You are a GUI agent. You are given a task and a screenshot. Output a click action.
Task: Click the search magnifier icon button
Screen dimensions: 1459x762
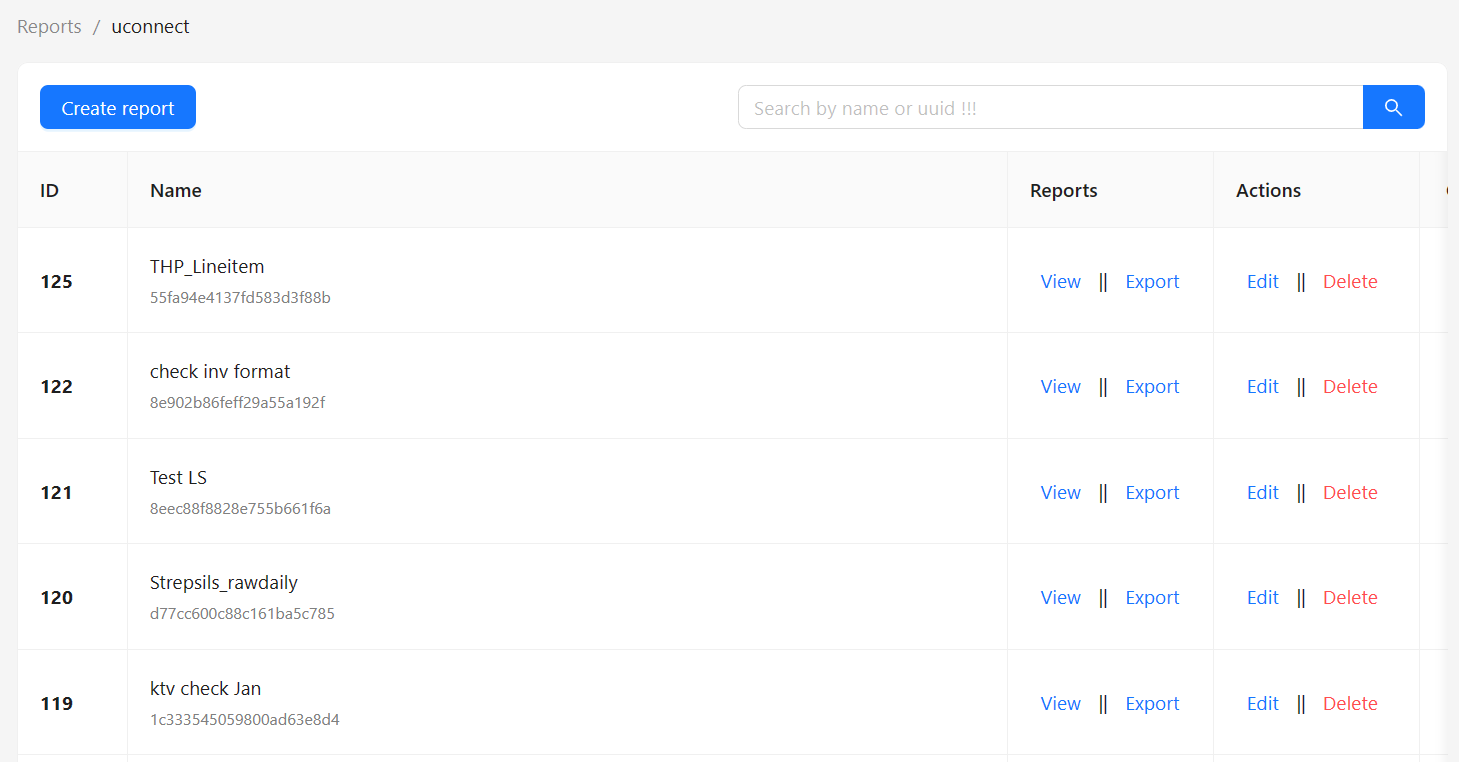pyautogui.click(x=1393, y=107)
